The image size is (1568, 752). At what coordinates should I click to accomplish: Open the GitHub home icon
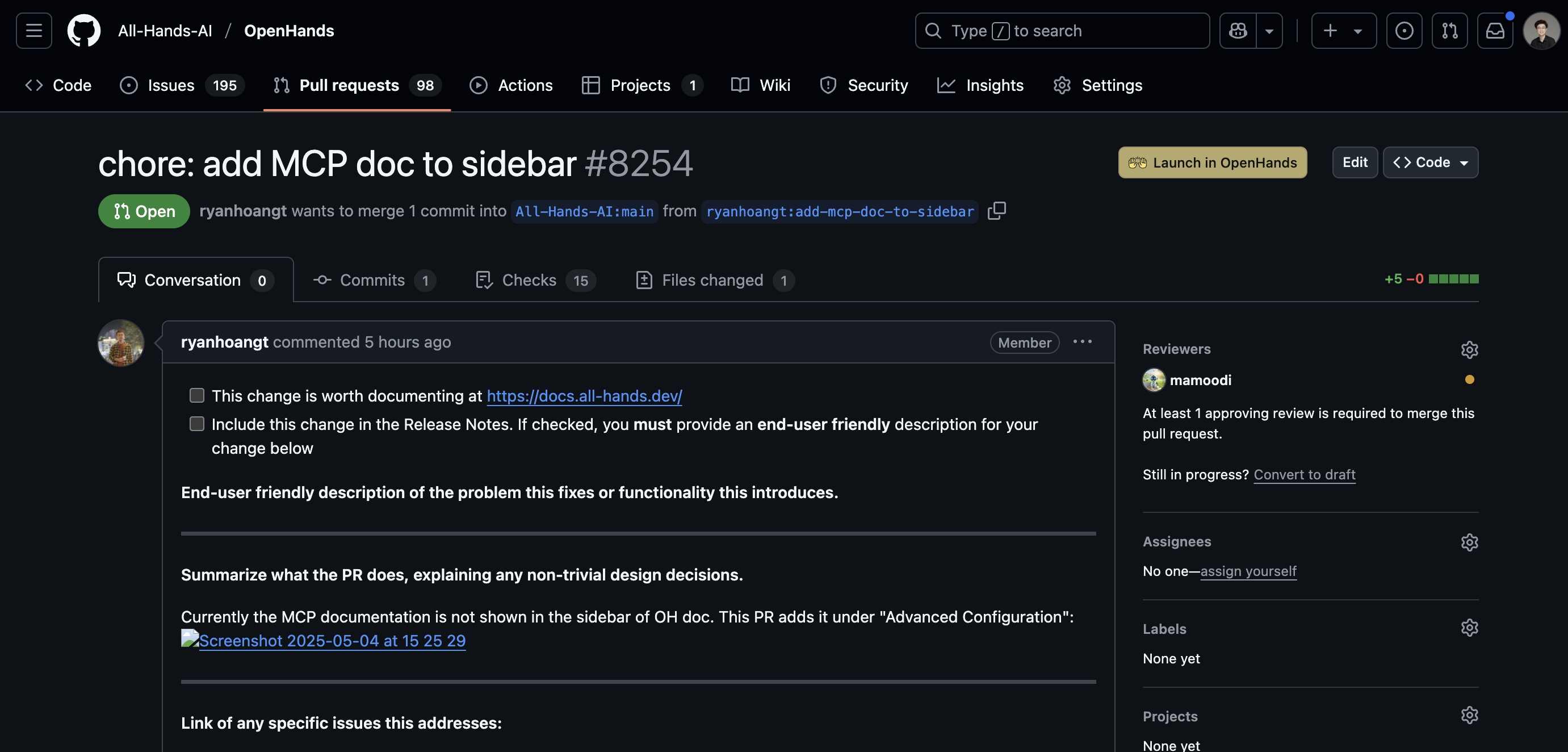click(x=83, y=31)
